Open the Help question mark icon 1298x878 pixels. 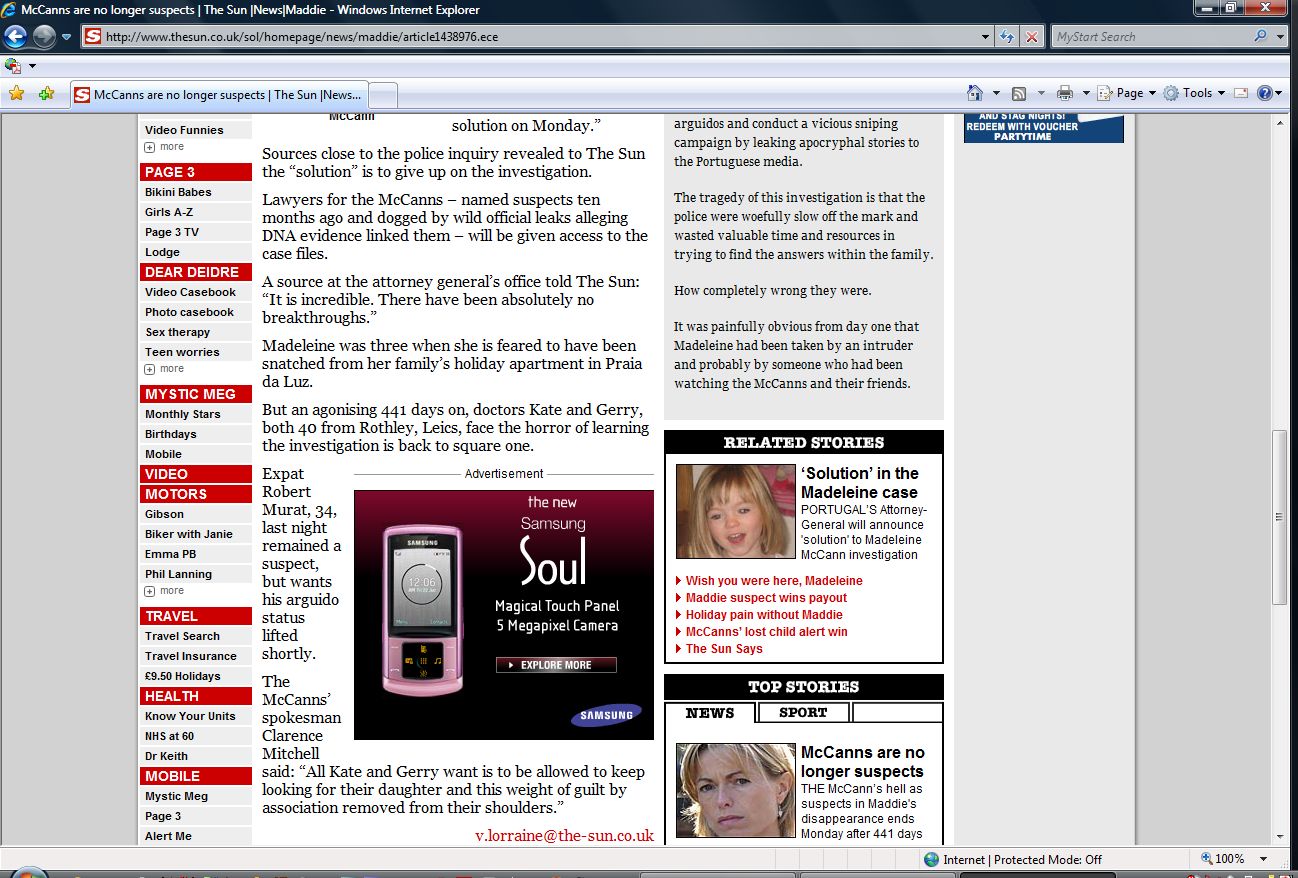coord(1264,93)
